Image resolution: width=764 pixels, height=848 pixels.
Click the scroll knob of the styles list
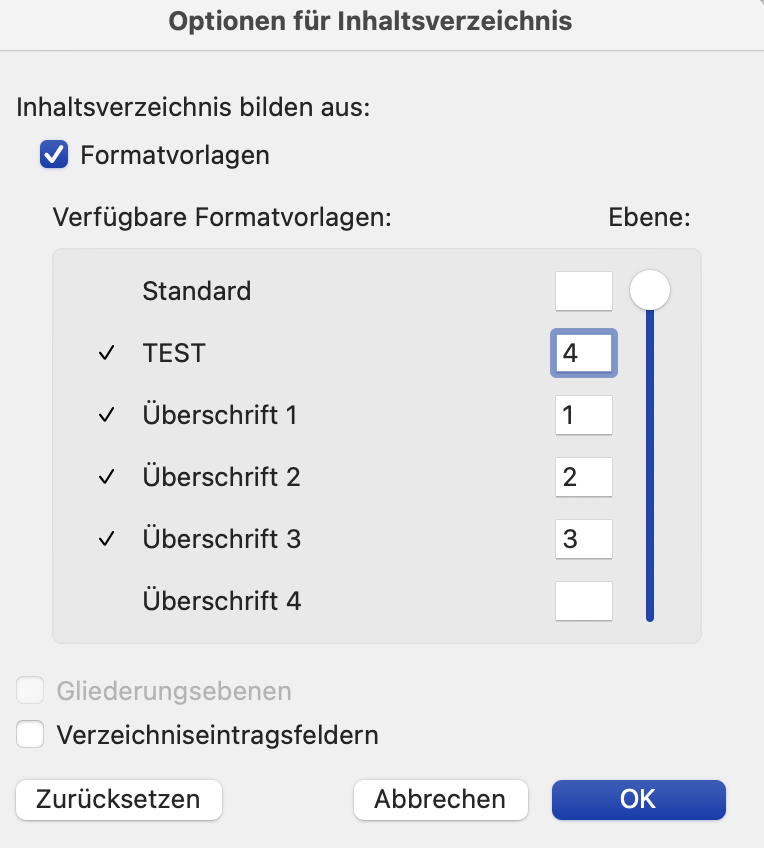click(x=650, y=290)
